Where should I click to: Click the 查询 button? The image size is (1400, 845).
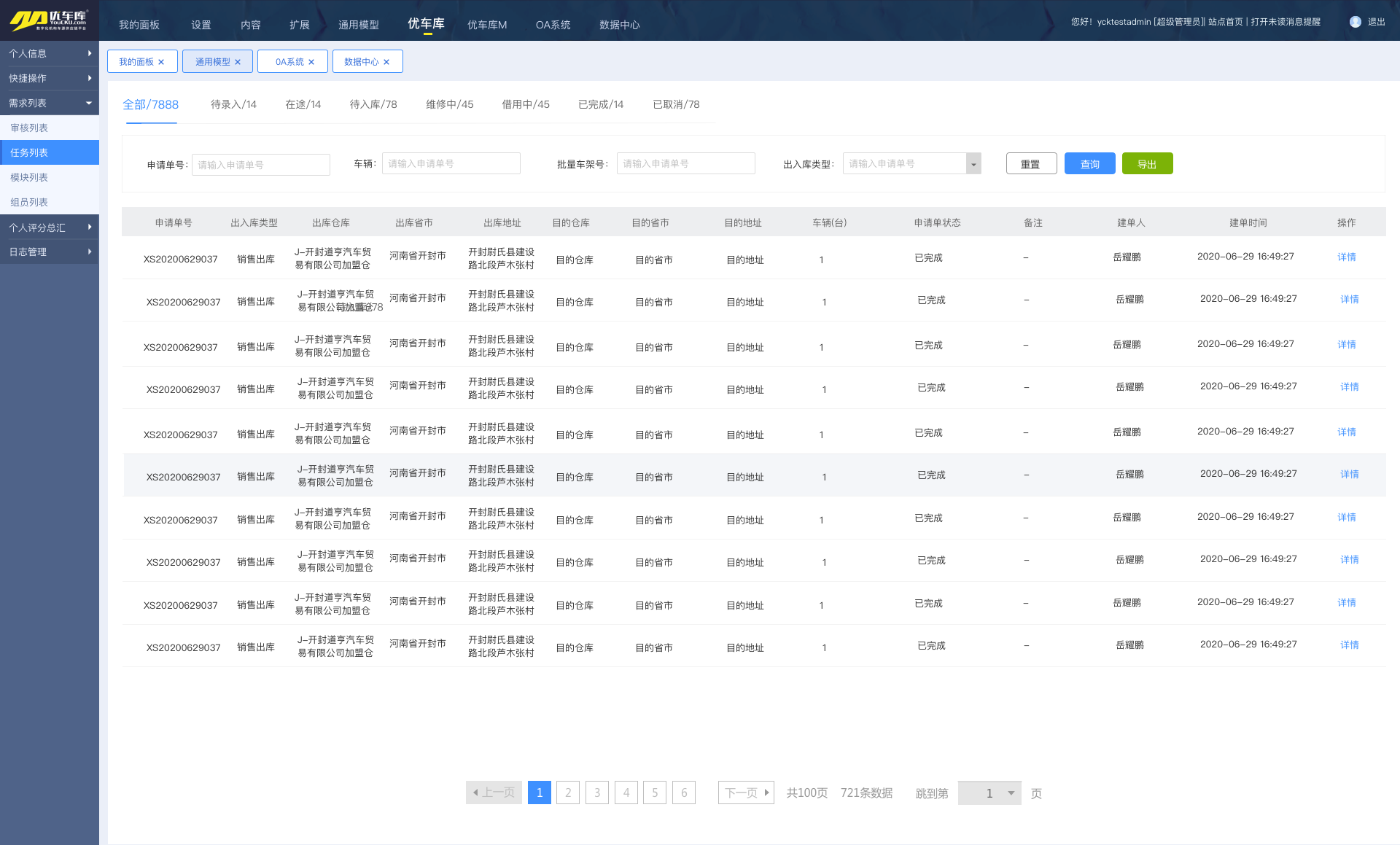coord(1089,164)
